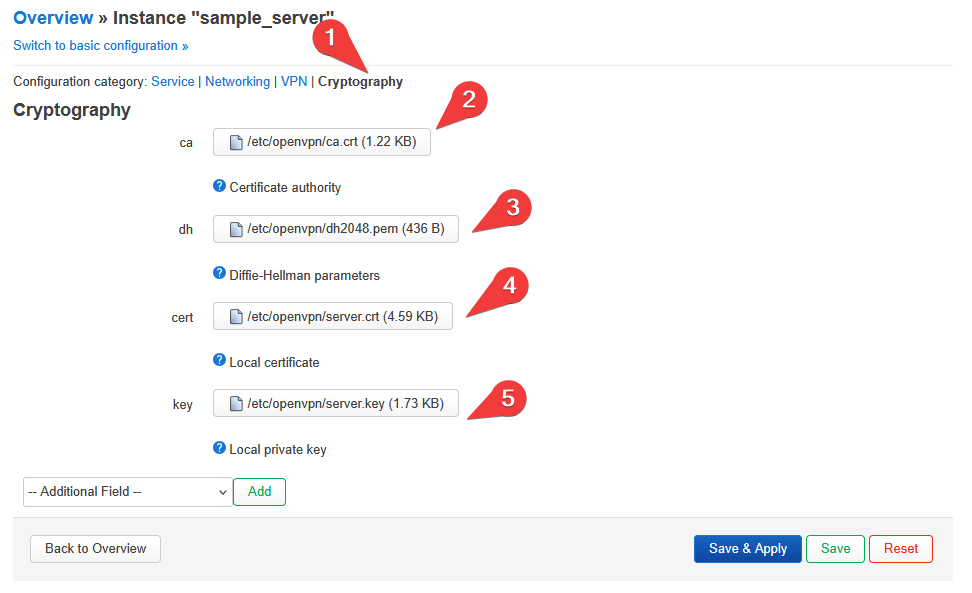Viewport: 972px width, 593px height.
Task: Click help icon beside Local certificate
Action: [219, 360]
